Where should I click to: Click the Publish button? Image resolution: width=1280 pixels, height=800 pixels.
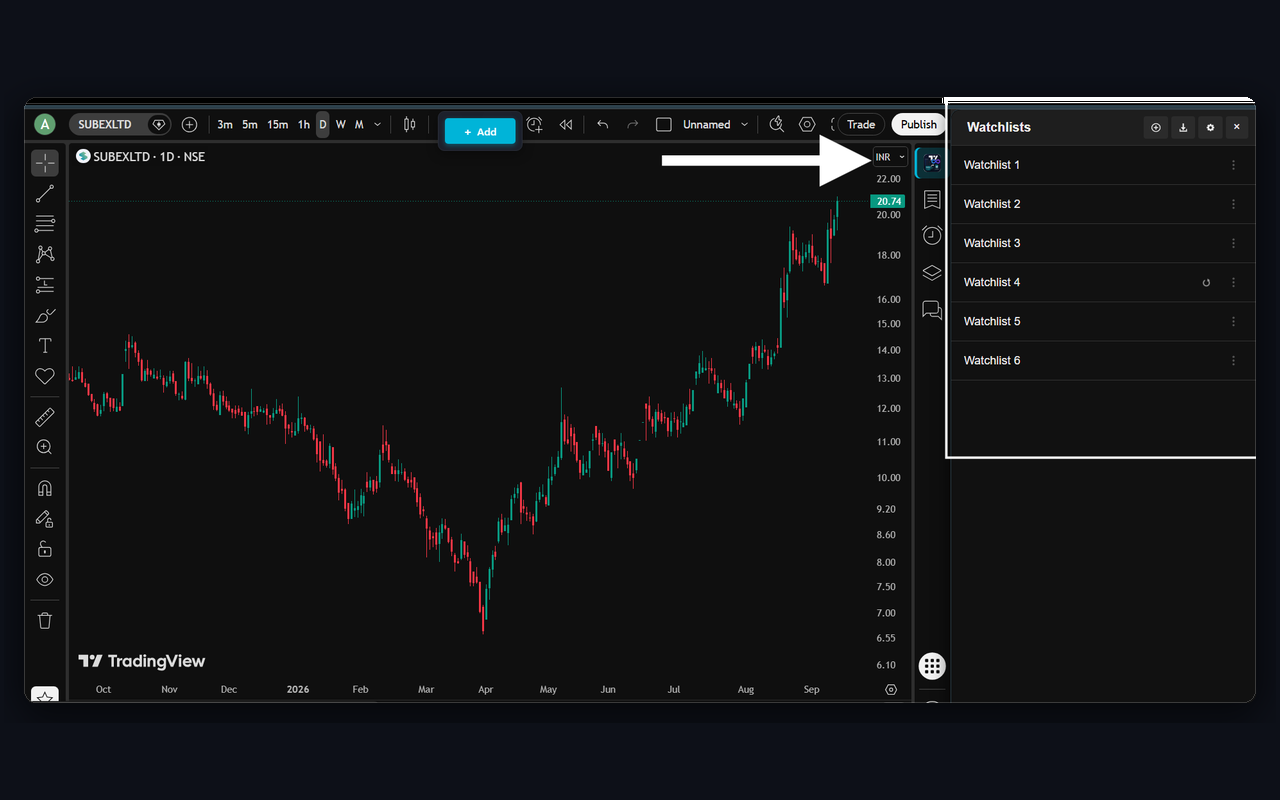point(918,125)
